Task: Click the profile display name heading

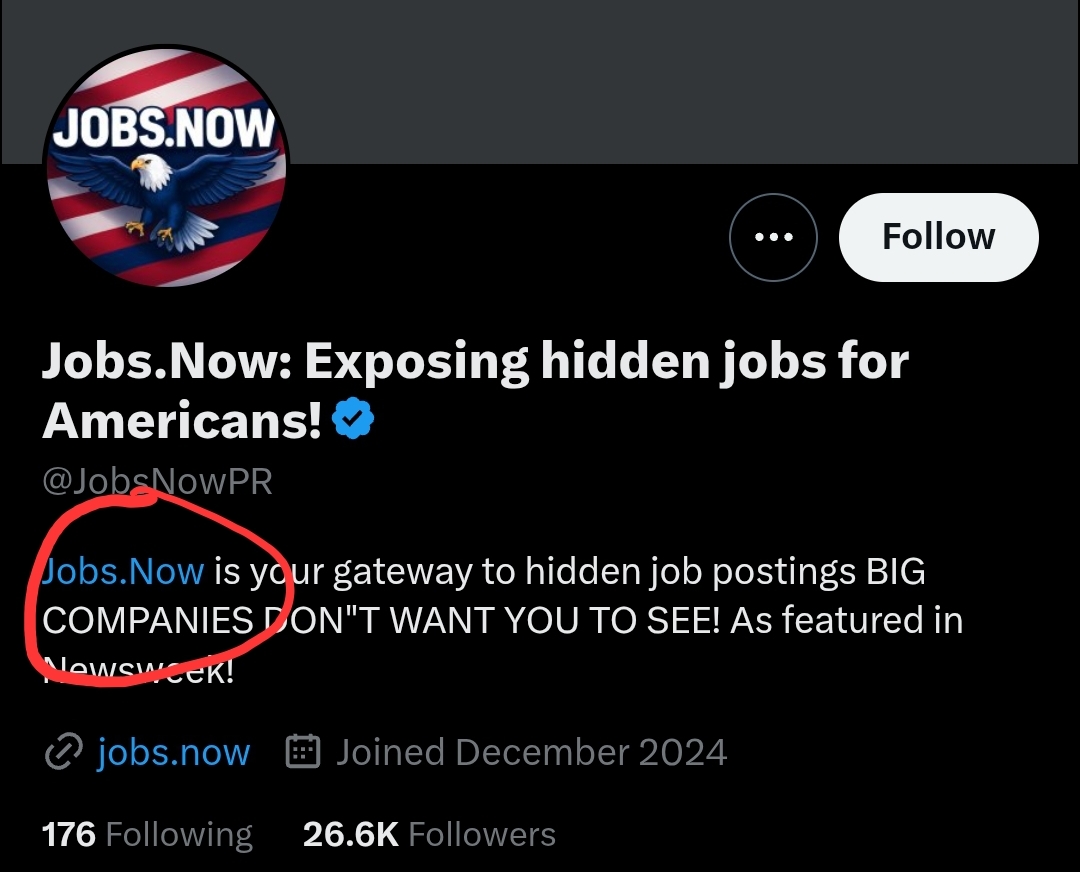Action: coord(475,391)
